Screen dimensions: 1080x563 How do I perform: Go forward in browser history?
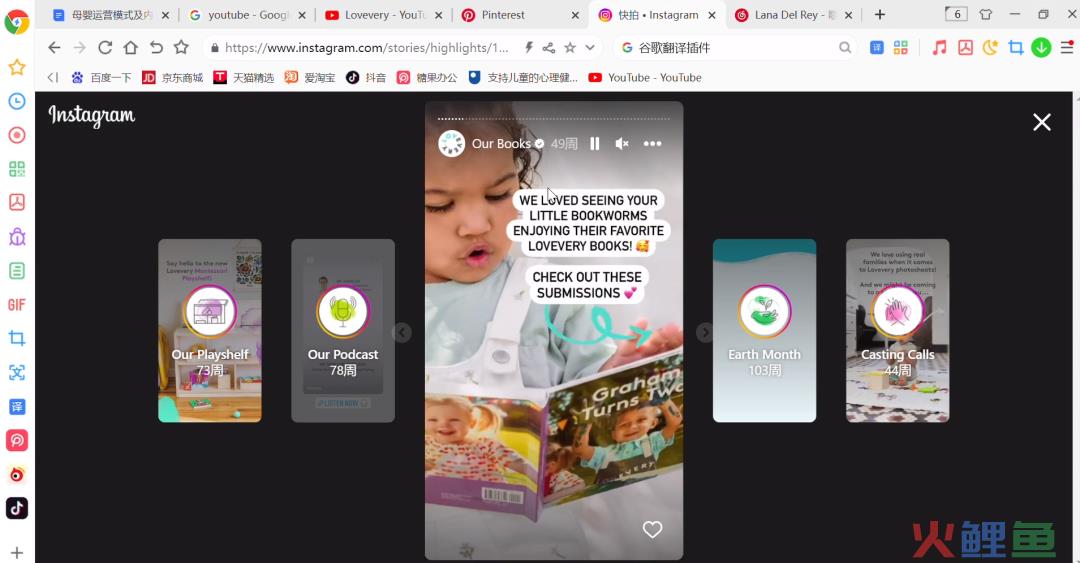click(x=80, y=48)
